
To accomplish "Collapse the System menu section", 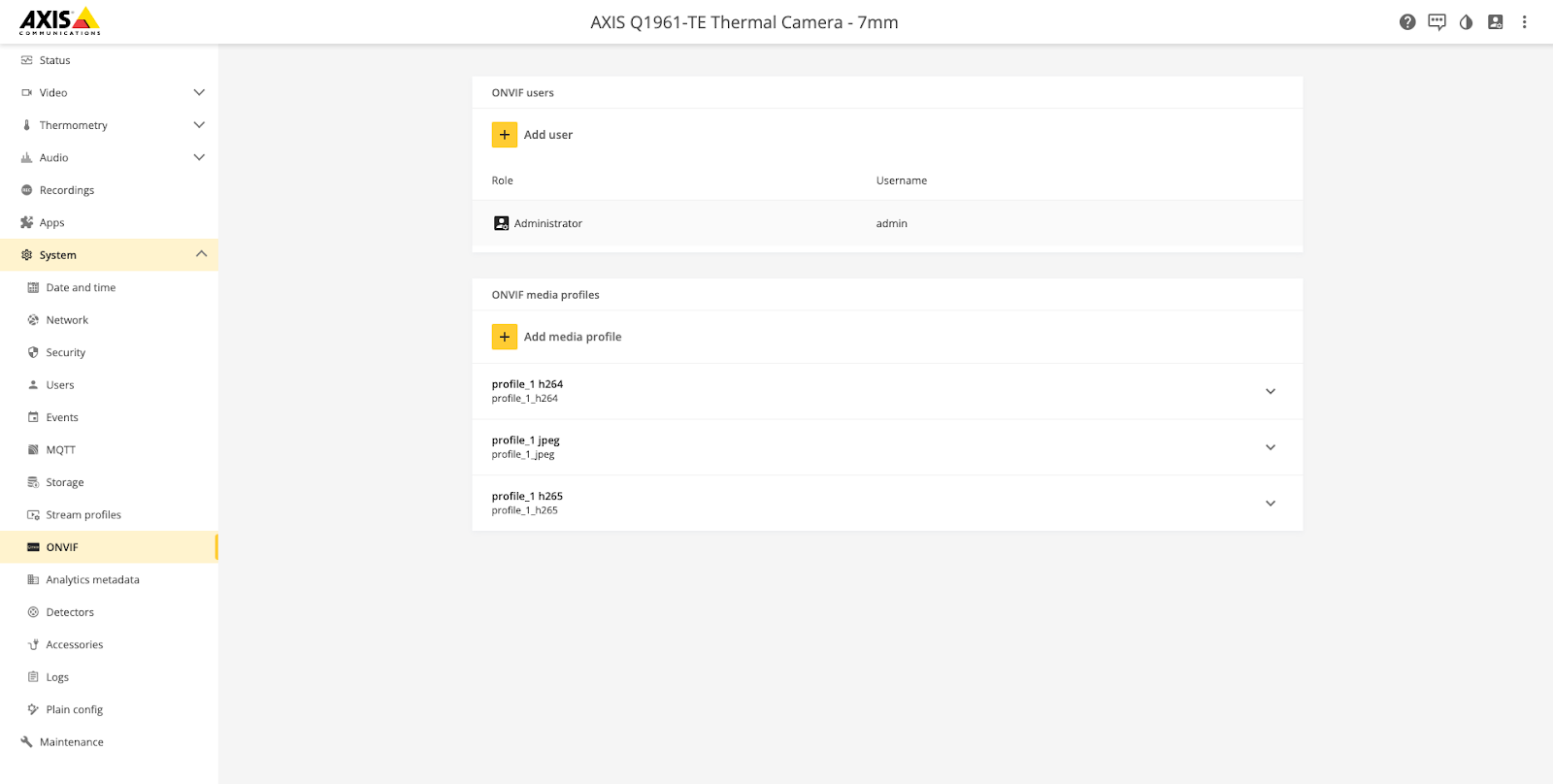I will coord(201,254).
